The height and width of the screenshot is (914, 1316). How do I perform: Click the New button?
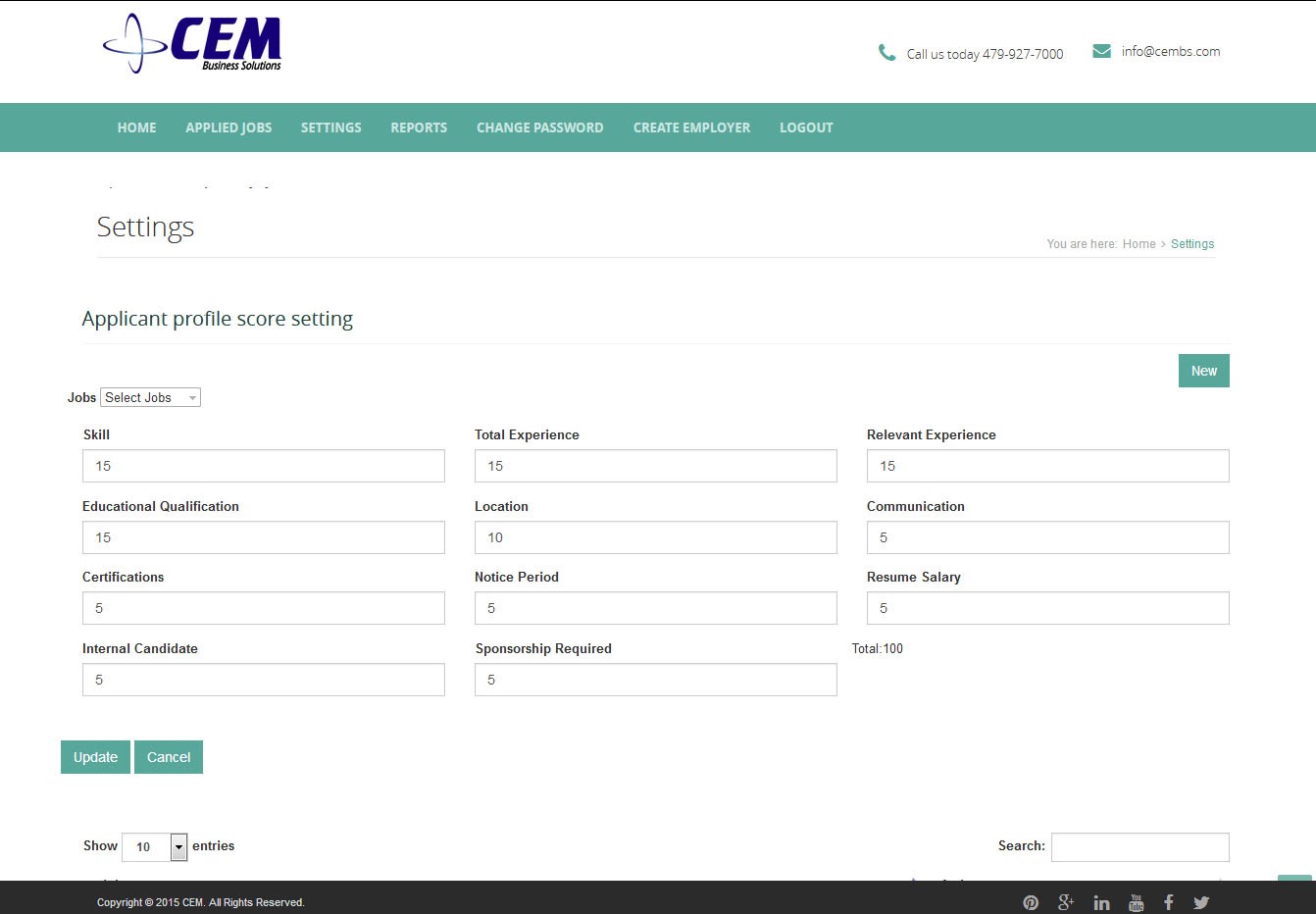(x=1203, y=371)
